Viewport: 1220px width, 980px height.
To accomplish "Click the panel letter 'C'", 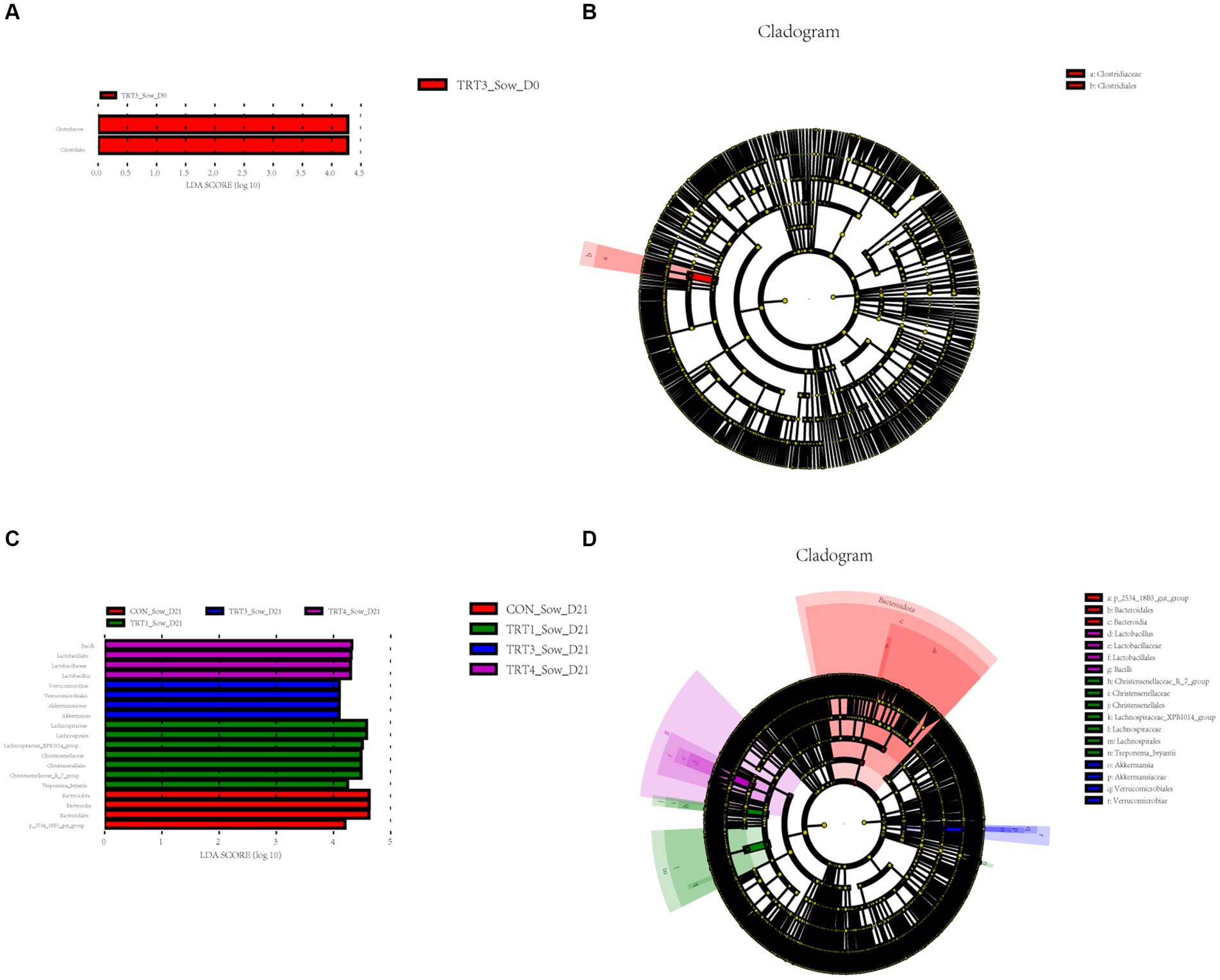I will coord(12,538).
